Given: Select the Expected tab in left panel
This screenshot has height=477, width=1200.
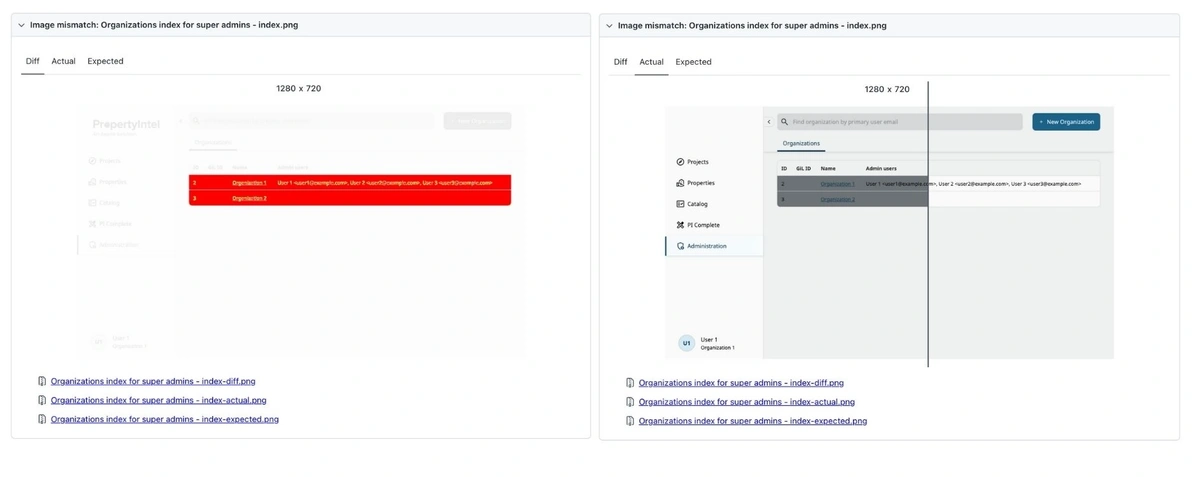Looking at the screenshot, I should [105, 61].
